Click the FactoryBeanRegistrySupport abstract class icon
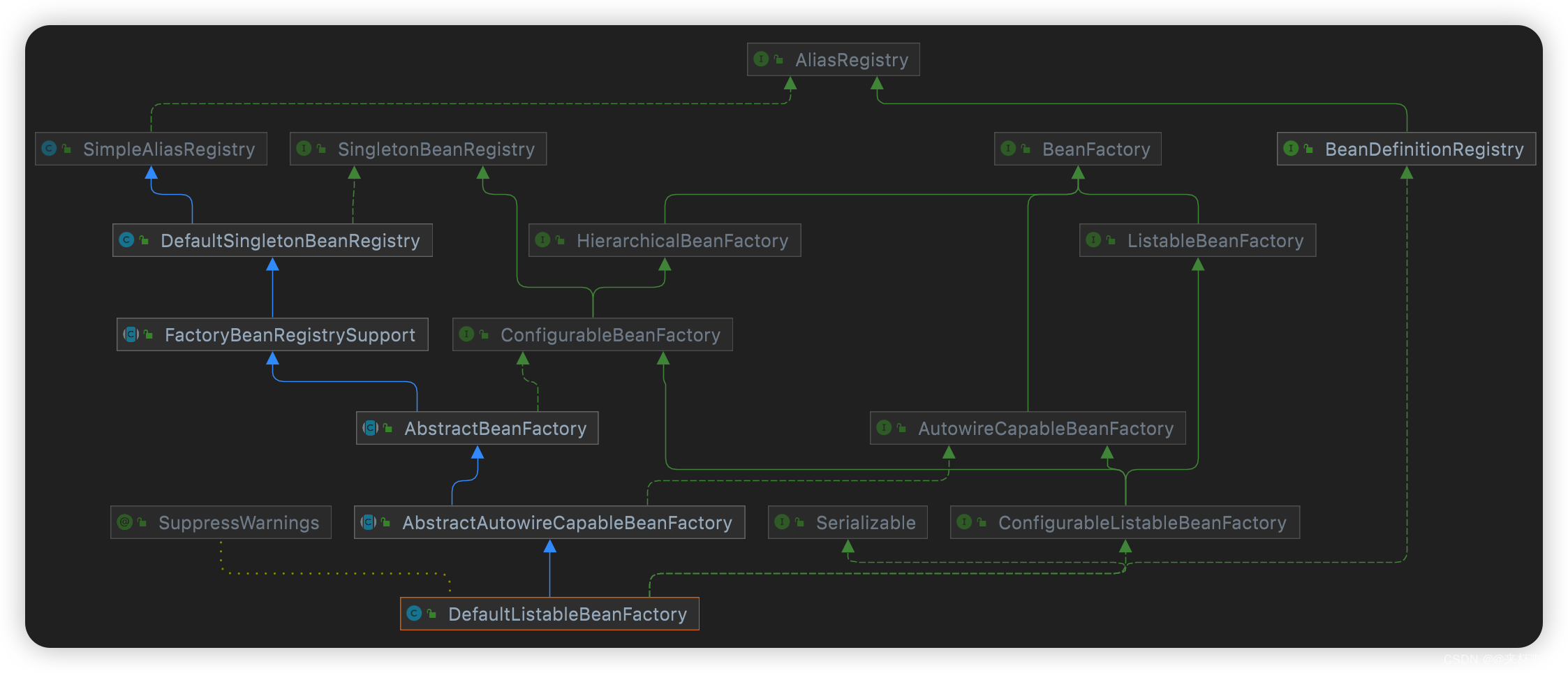The image size is (1568, 673). coord(131,334)
